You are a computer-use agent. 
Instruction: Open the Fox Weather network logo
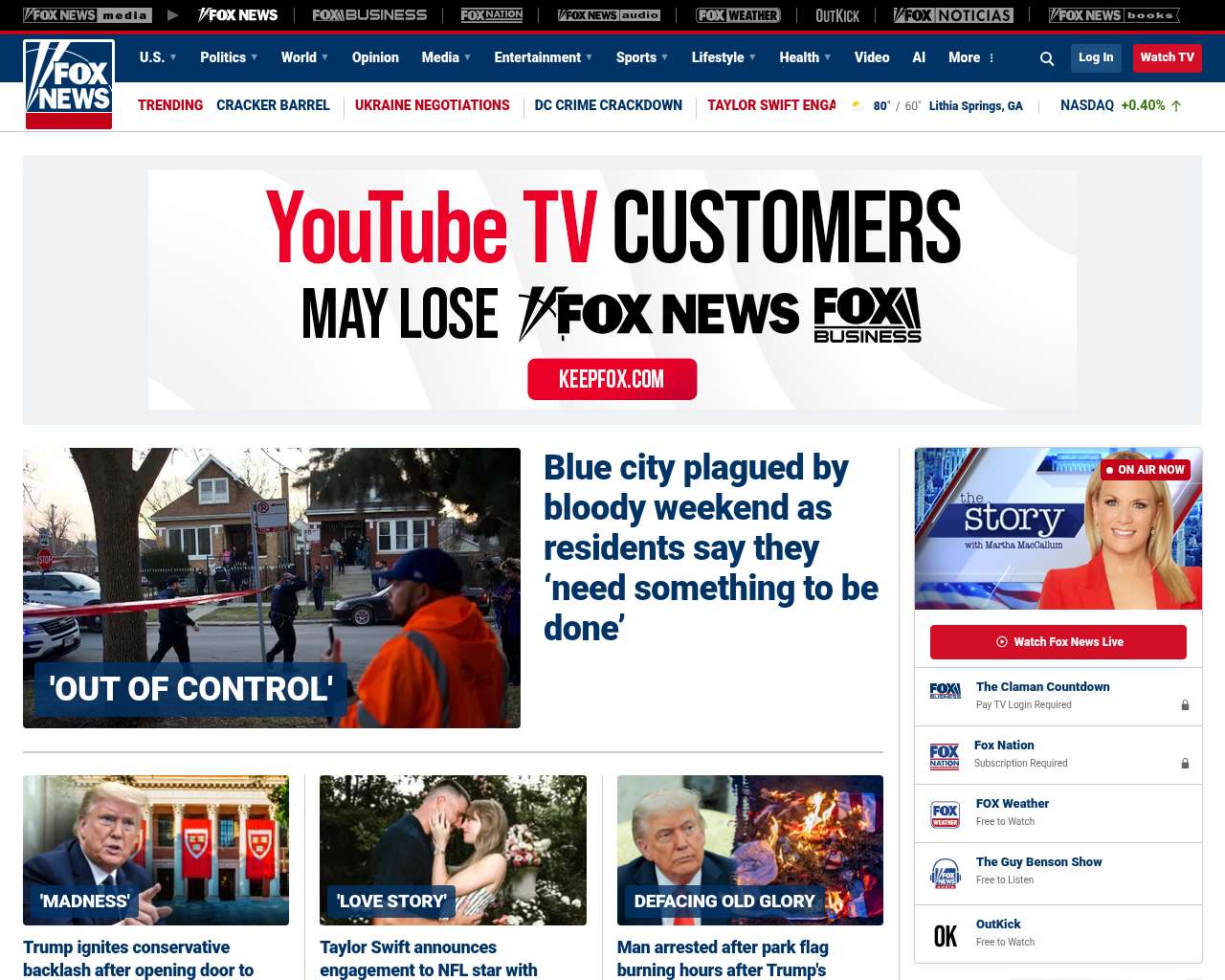point(738,15)
